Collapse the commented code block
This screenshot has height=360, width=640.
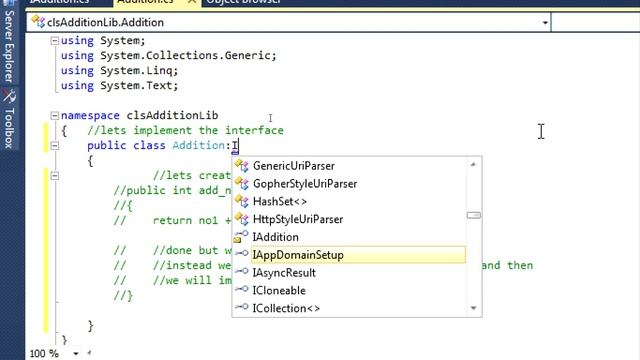click(x=54, y=176)
